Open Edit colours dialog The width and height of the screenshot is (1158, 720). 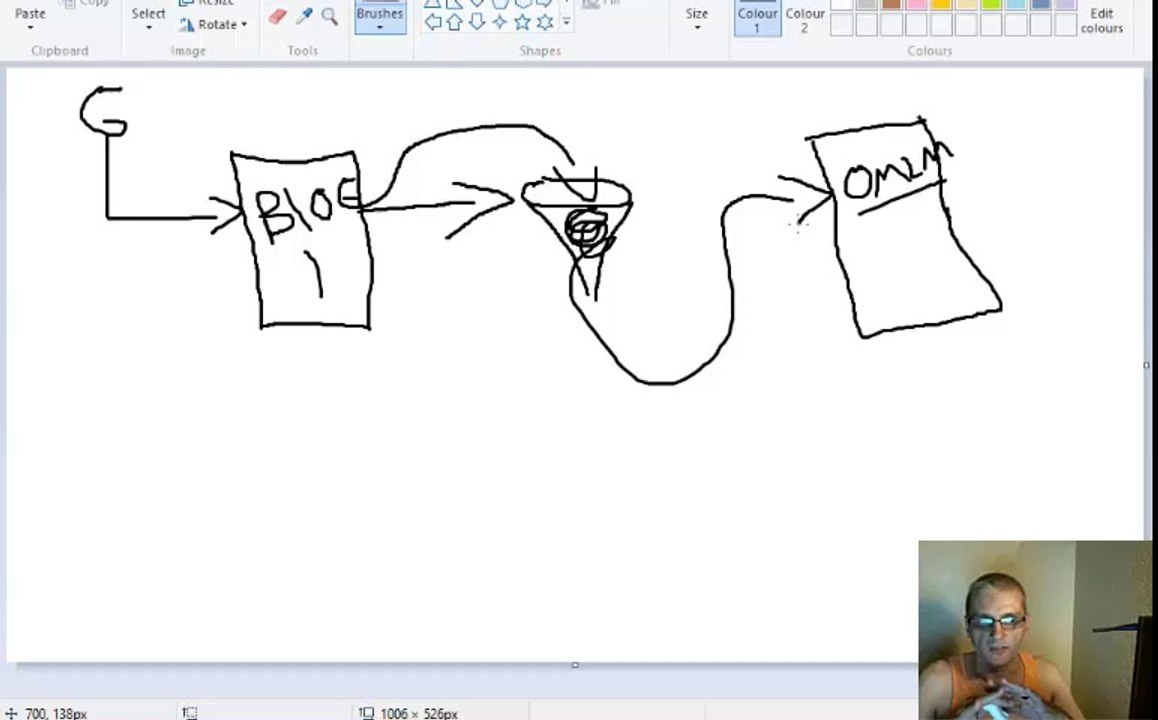(x=1102, y=20)
